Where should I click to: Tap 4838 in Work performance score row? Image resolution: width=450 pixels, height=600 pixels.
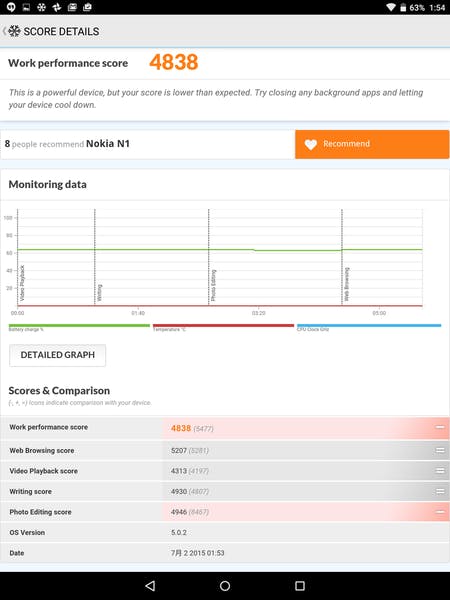[x=181, y=428]
